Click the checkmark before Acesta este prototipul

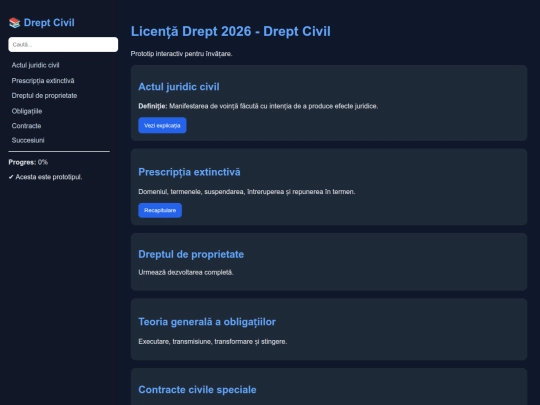point(11,177)
